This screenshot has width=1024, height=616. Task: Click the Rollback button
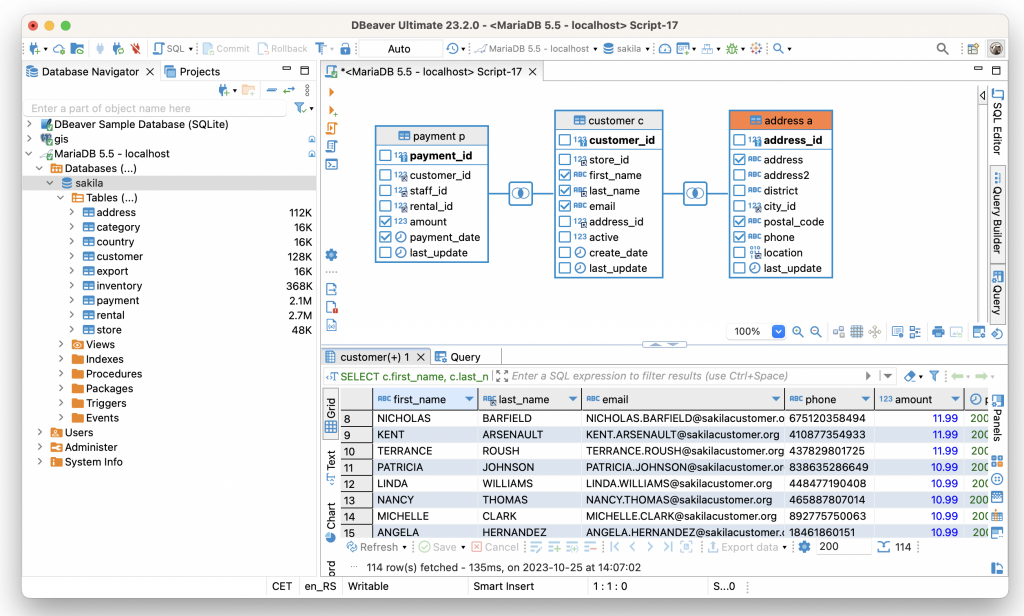(283, 48)
